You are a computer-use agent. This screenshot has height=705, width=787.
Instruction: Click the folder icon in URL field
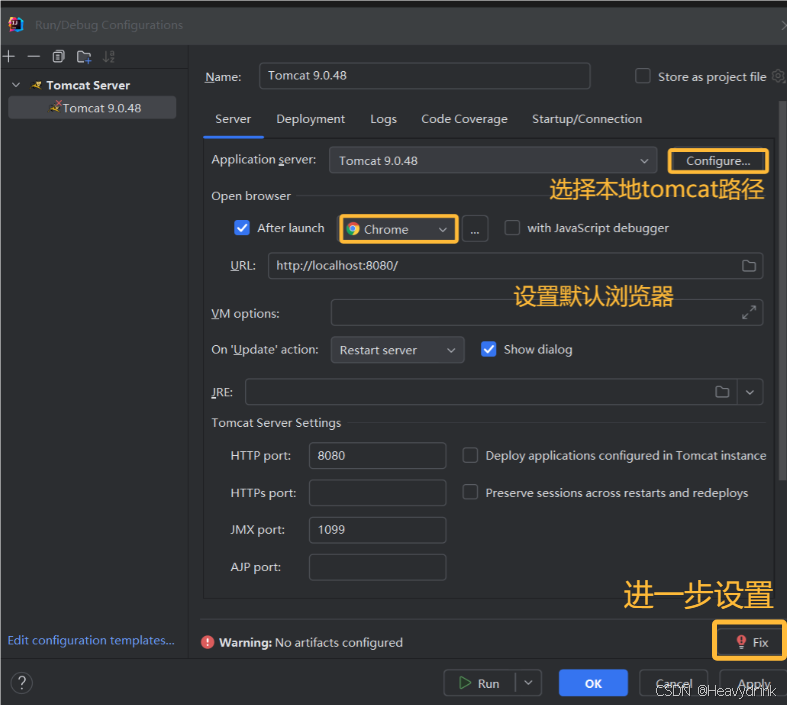[x=748, y=266]
